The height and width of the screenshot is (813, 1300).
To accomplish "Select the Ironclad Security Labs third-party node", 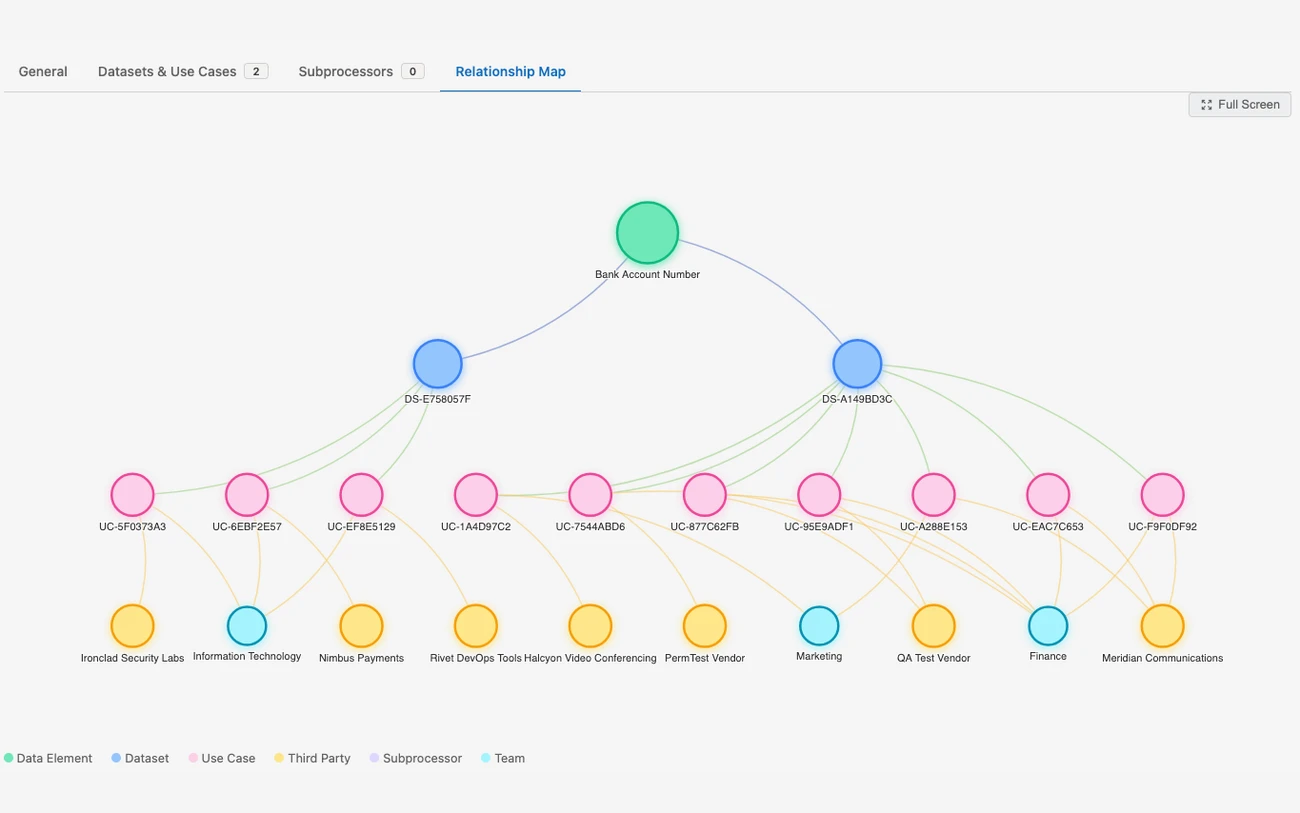I will pyautogui.click(x=132, y=626).
